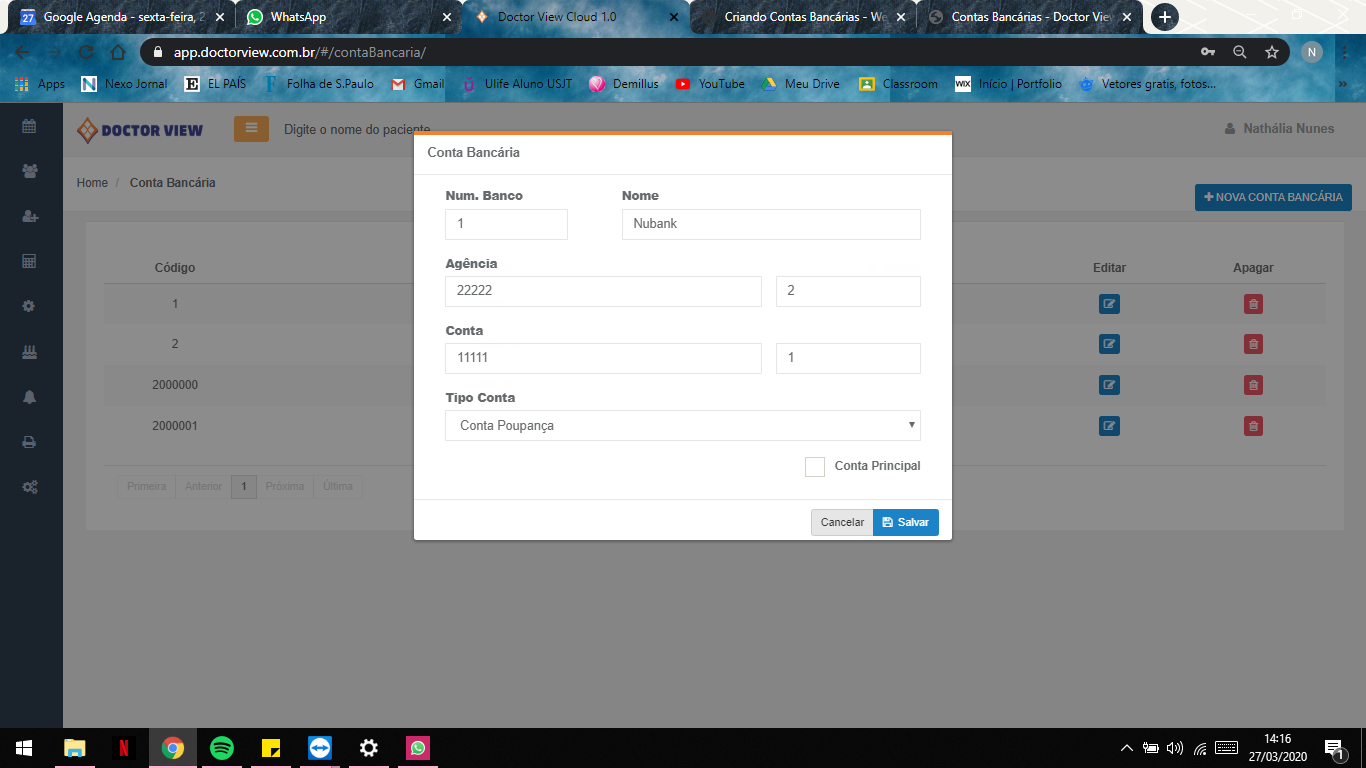Click the printer icon in sidebar

(x=29, y=442)
